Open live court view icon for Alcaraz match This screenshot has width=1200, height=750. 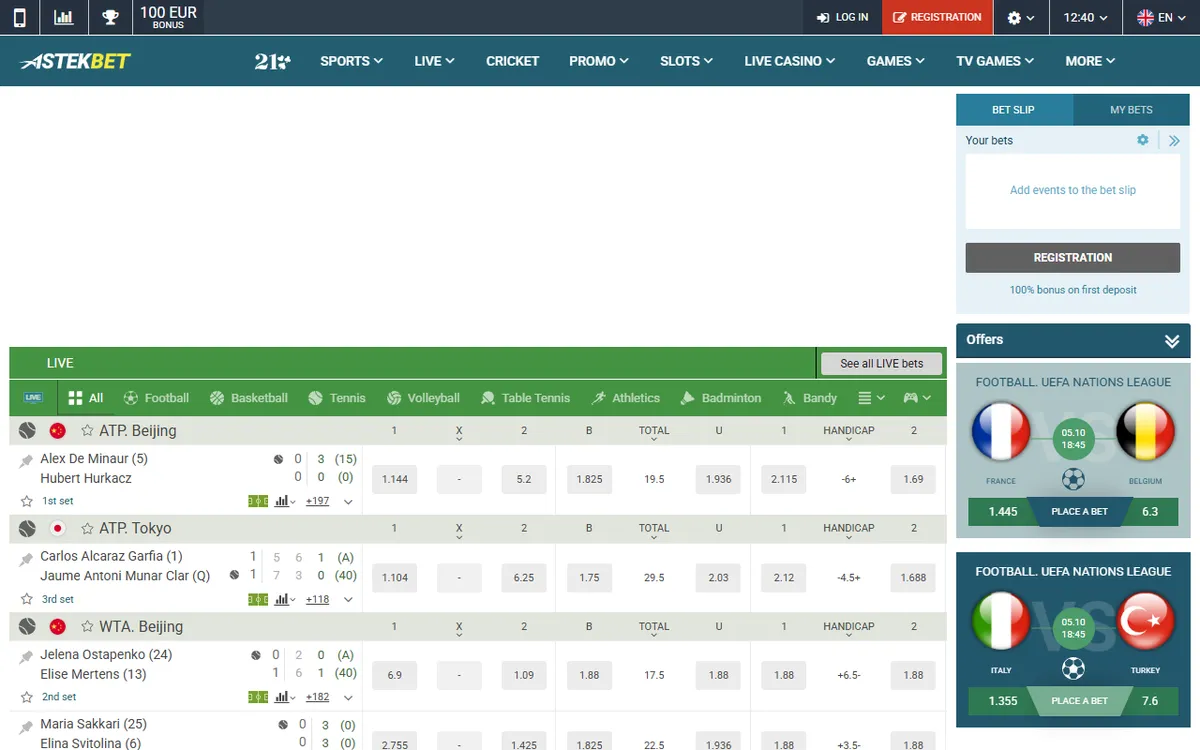pos(258,599)
